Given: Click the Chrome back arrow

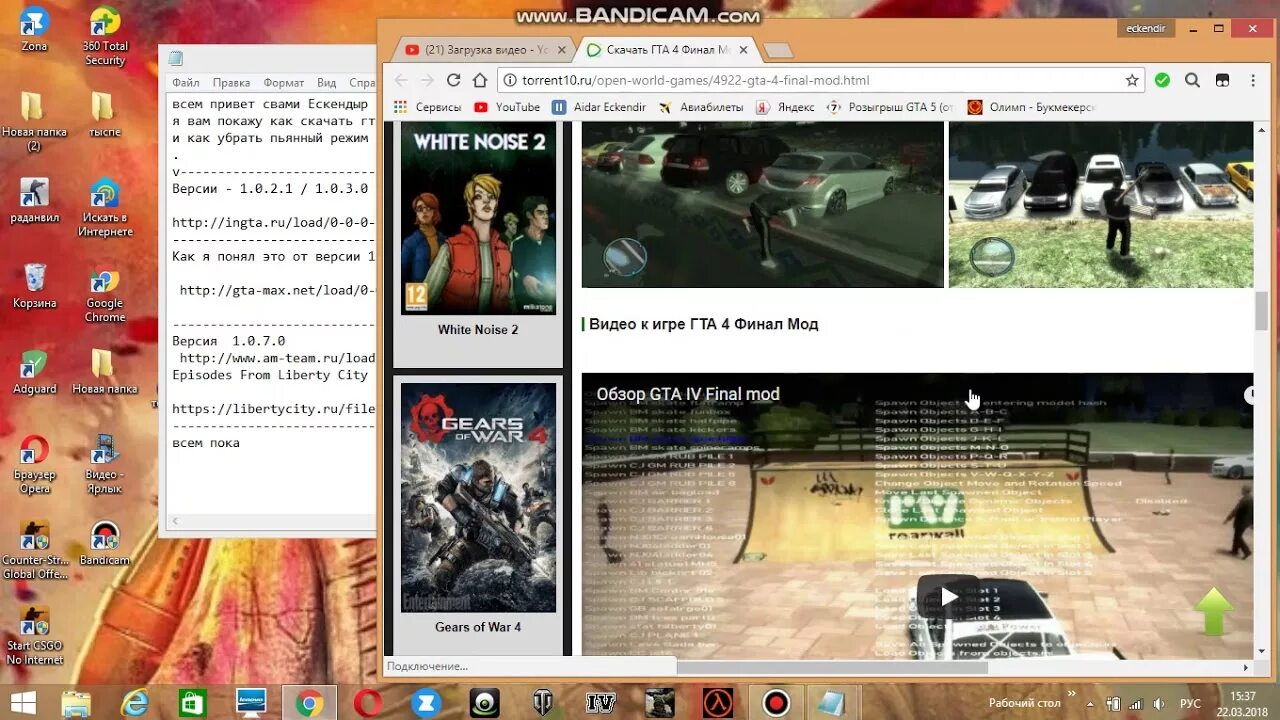Looking at the screenshot, I should 400,80.
